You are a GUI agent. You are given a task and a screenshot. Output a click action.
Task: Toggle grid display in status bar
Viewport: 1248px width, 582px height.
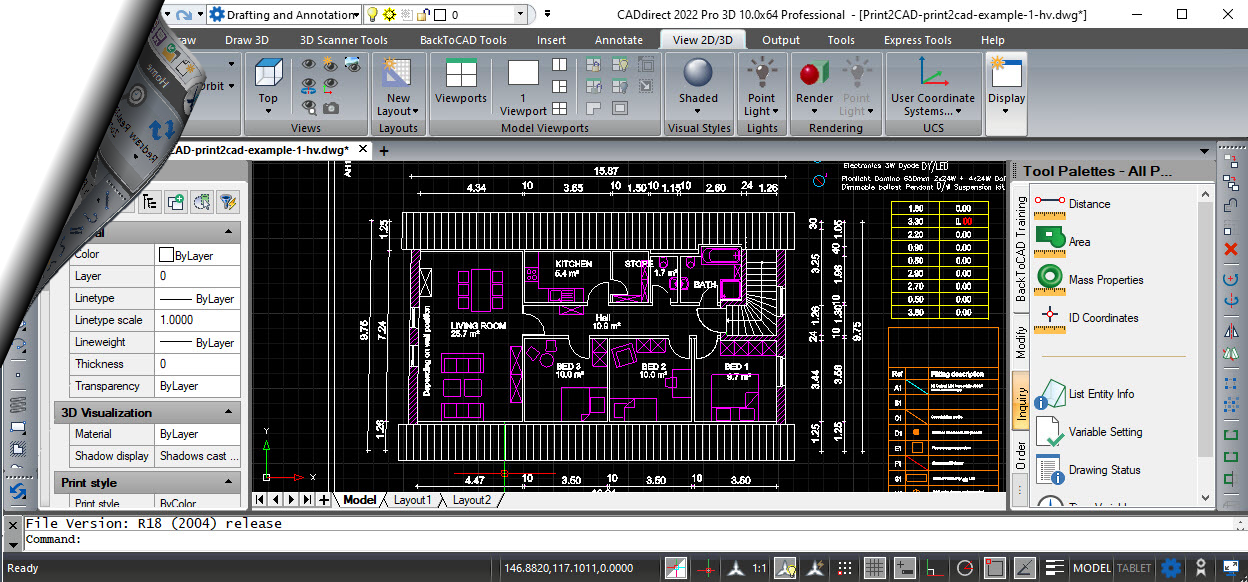pos(875,568)
